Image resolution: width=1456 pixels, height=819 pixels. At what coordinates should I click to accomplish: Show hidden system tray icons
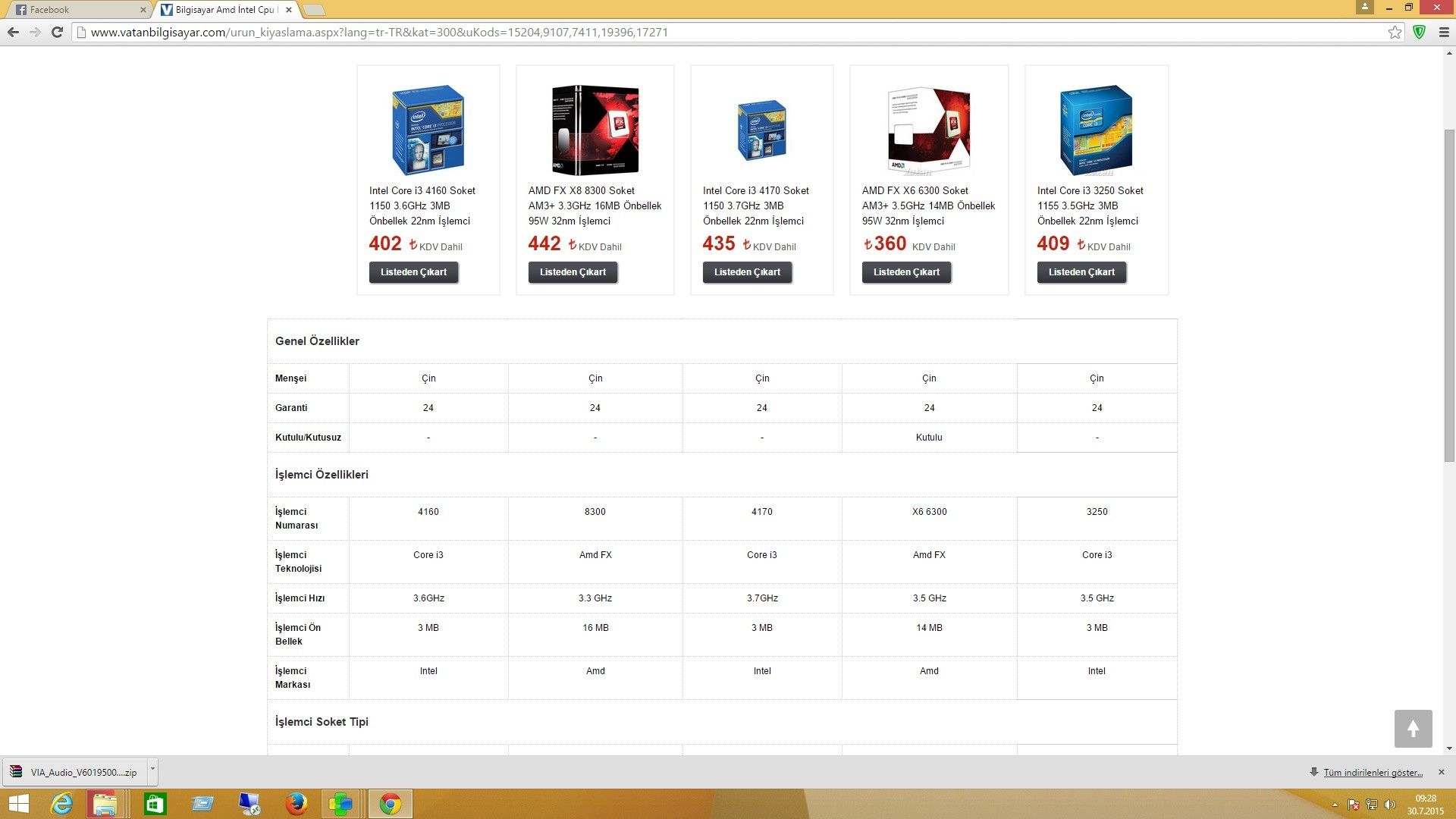tap(1335, 805)
